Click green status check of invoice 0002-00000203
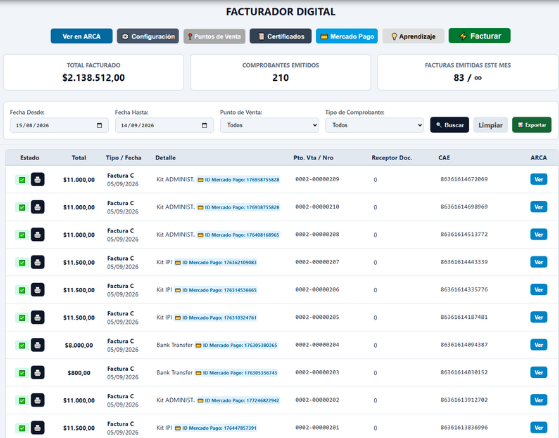The height and width of the screenshot is (438, 559). click(x=22, y=373)
